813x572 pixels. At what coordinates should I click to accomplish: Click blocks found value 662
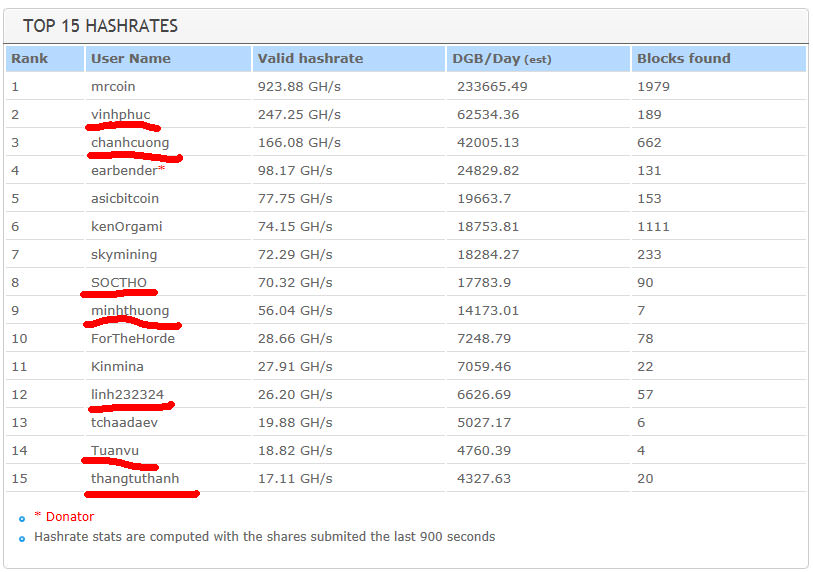[649, 143]
